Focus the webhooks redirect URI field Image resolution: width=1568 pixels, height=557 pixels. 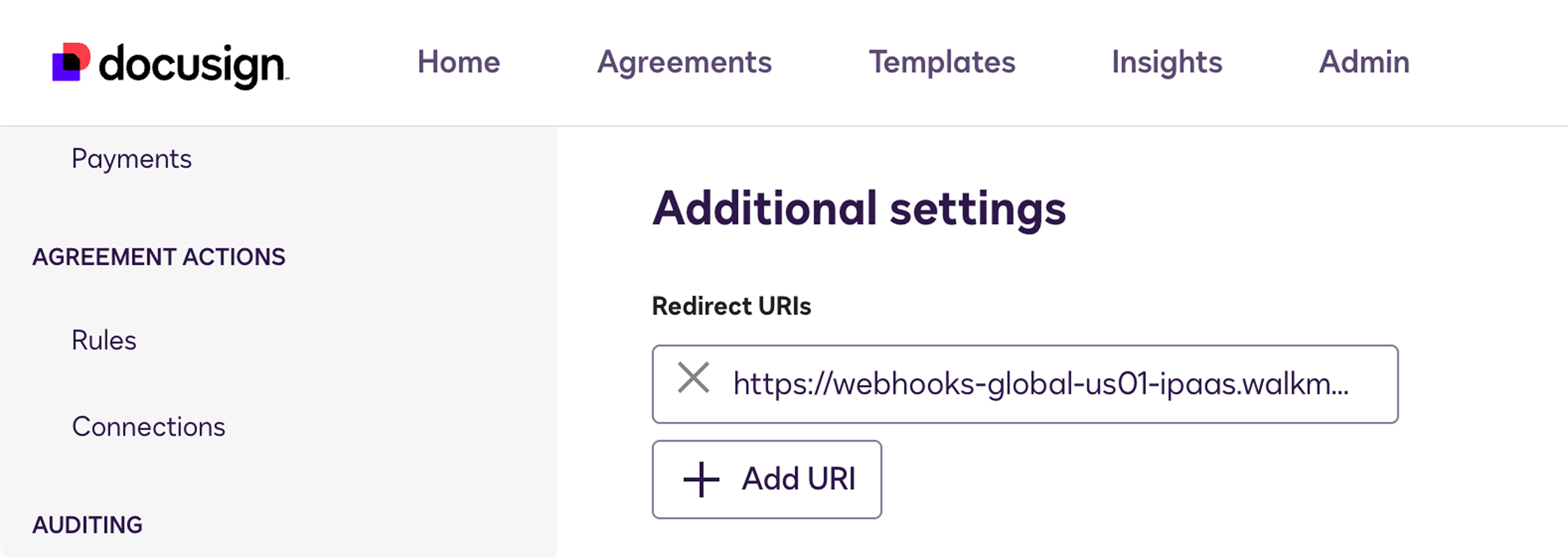[1025, 384]
